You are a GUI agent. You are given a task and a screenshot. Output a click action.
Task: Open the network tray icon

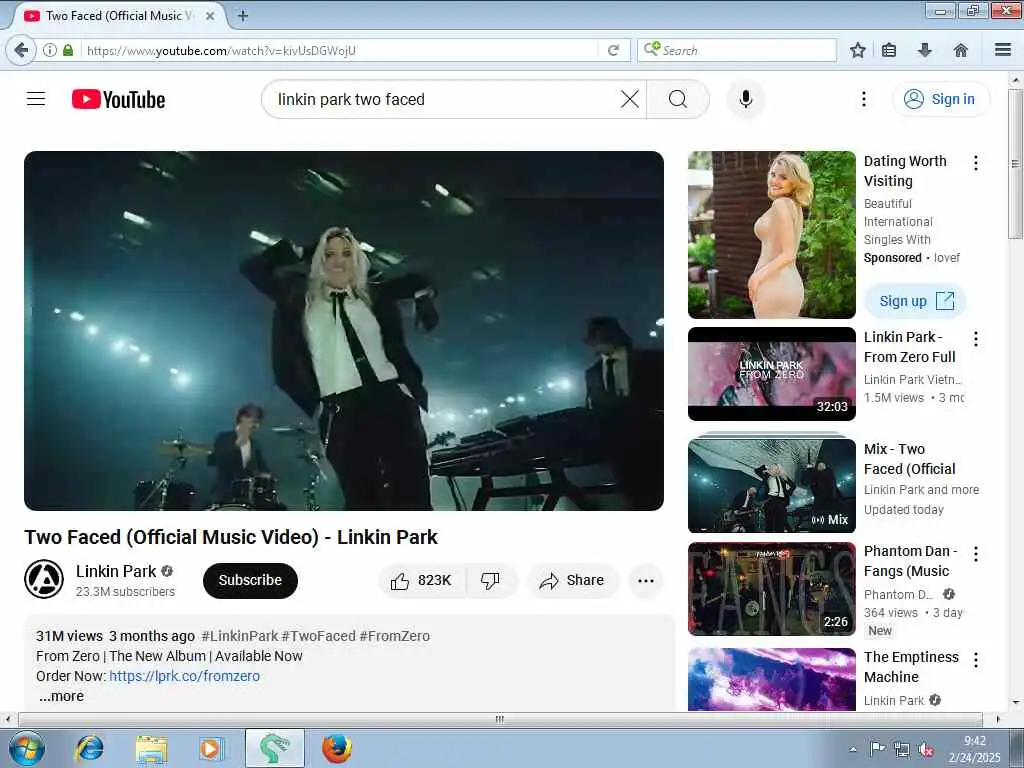pos(902,750)
